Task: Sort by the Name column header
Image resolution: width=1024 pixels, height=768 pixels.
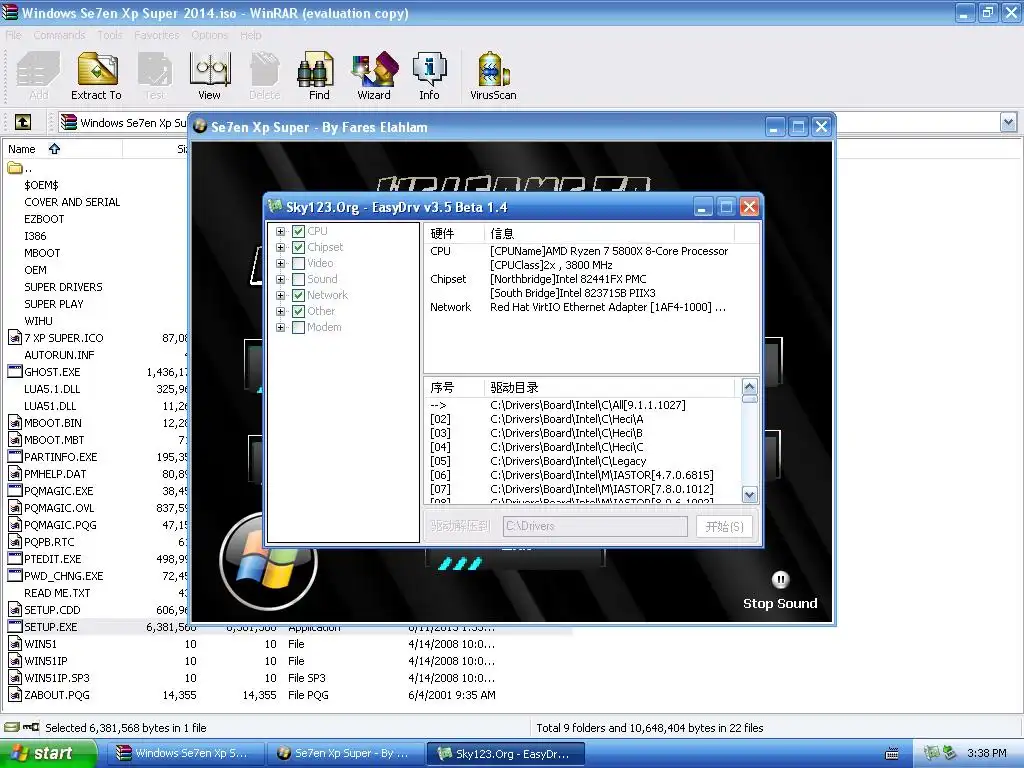Action: point(62,149)
